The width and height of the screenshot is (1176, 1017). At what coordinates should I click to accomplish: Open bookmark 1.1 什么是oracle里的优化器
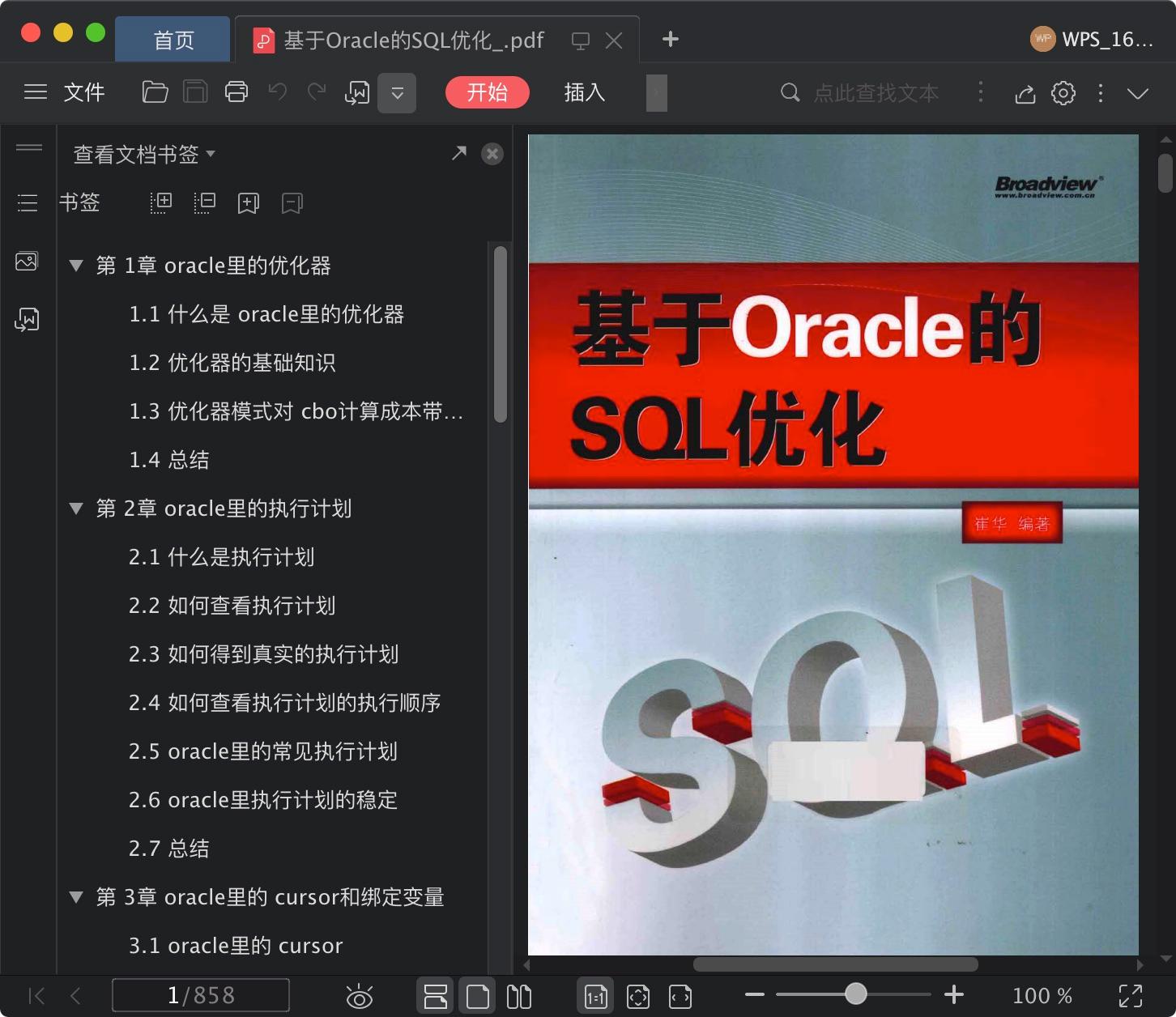(266, 314)
